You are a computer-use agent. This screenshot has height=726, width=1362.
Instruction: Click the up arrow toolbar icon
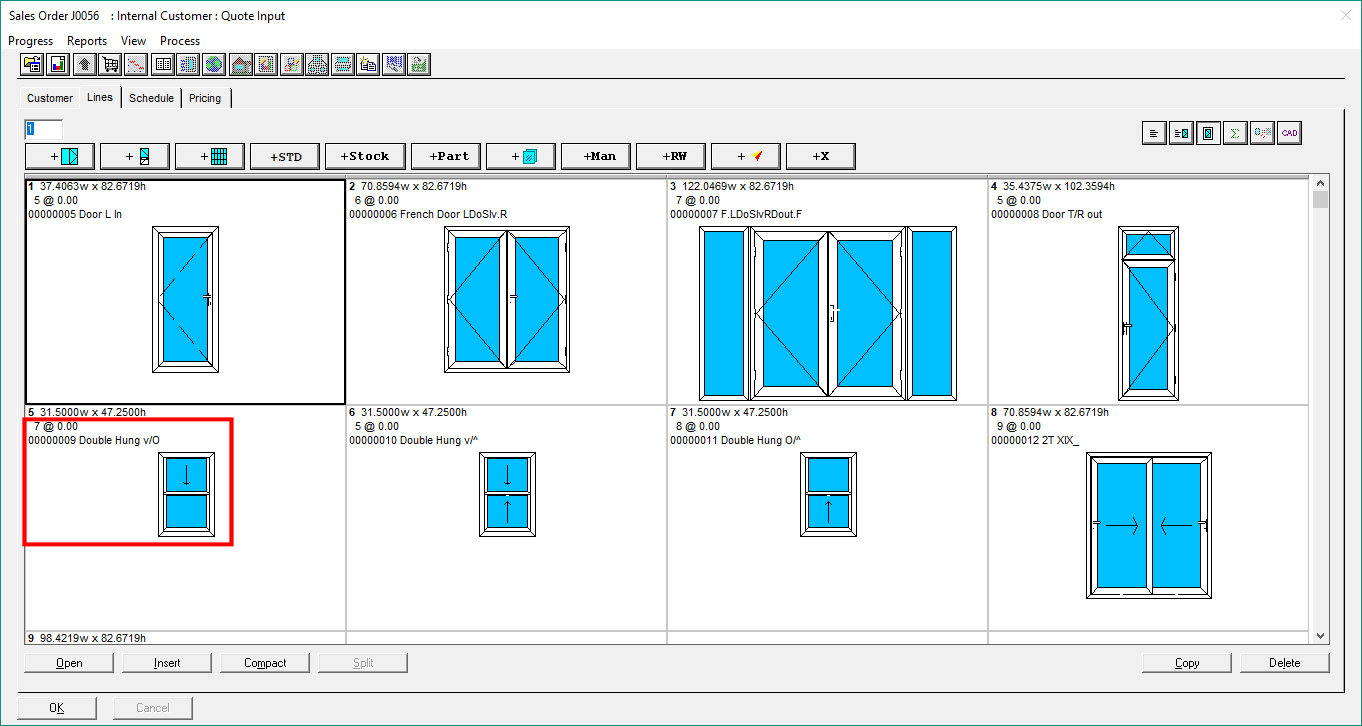[x=84, y=65]
